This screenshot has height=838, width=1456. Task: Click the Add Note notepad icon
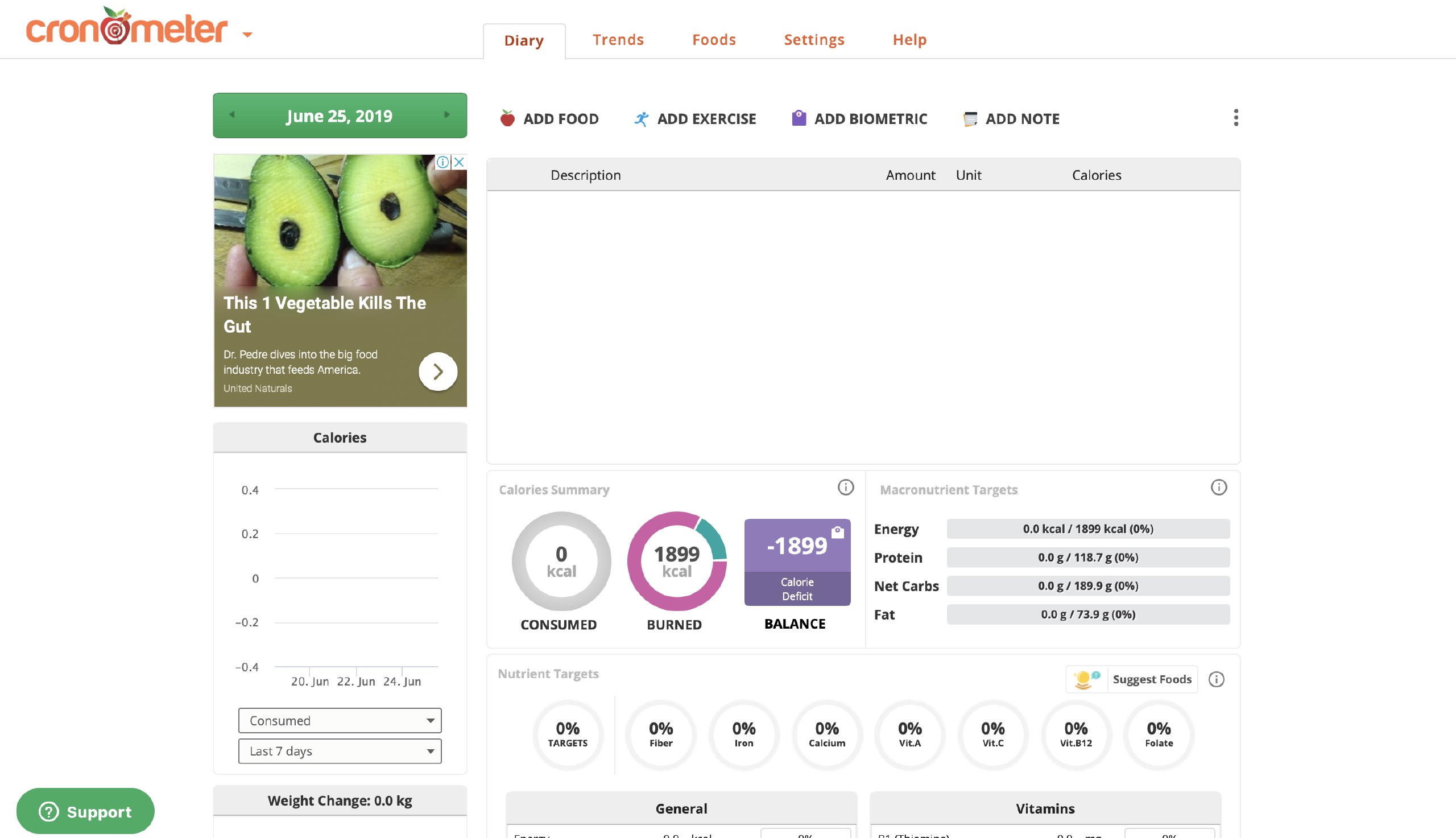click(x=970, y=118)
